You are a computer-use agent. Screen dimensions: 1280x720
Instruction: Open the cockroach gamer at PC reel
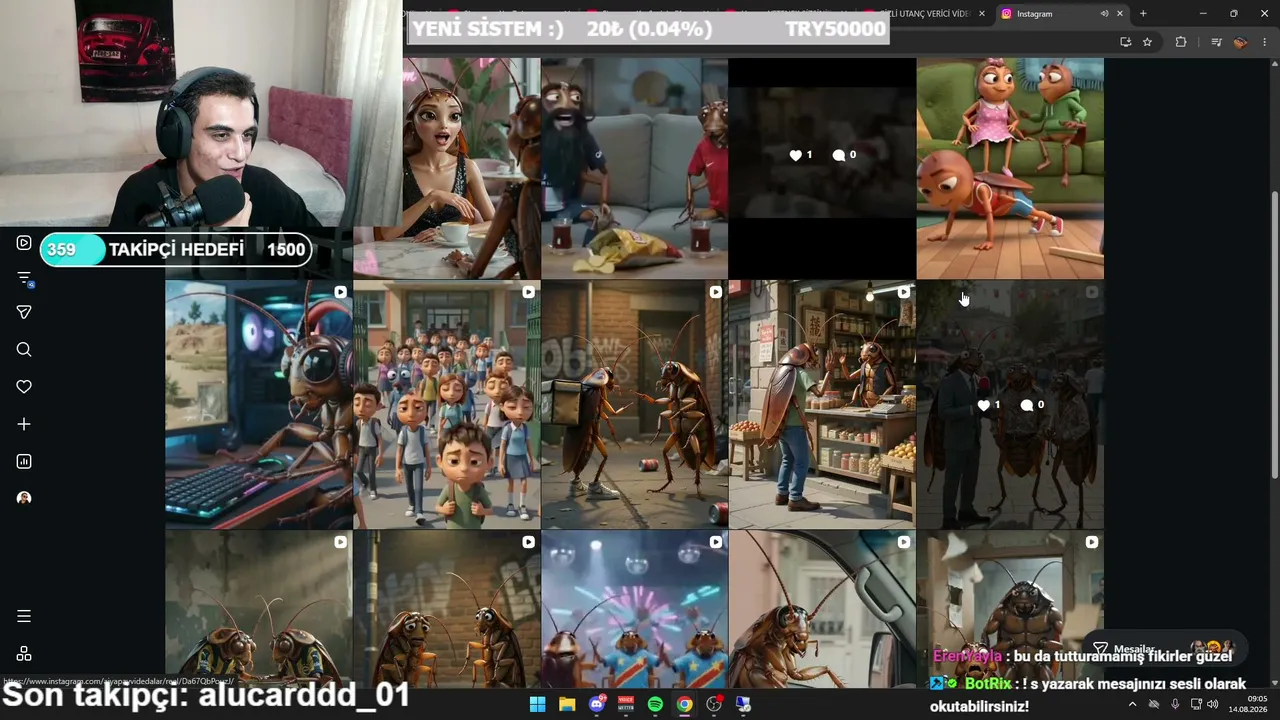click(258, 404)
